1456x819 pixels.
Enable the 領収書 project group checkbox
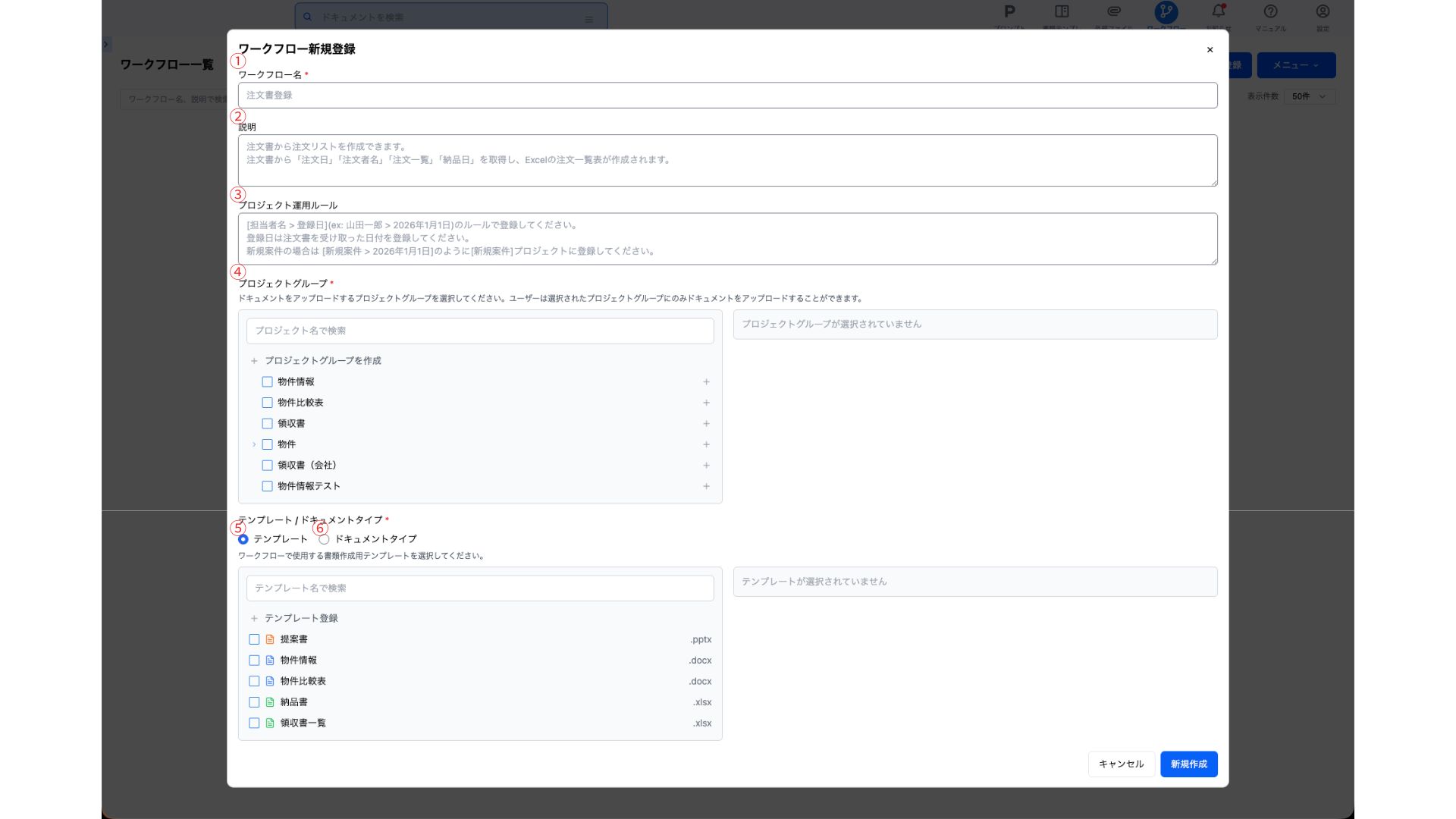pyautogui.click(x=267, y=424)
